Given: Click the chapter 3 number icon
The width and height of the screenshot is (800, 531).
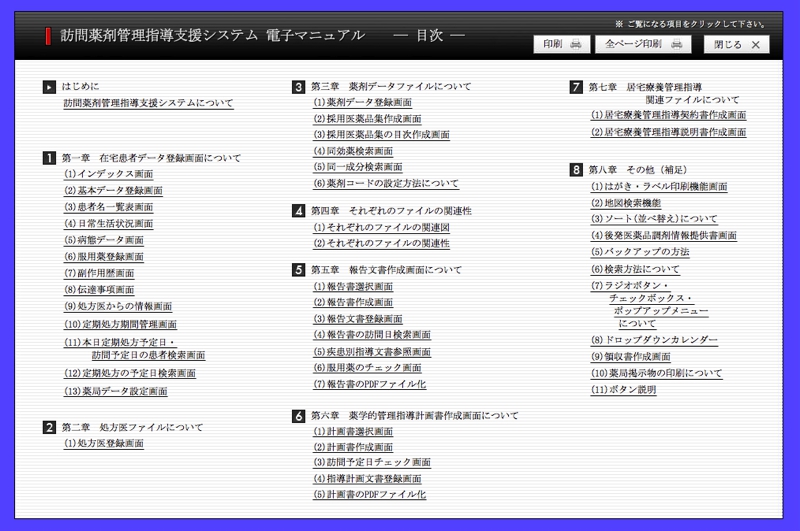Looking at the screenshot, I should (x=298, y=87).
